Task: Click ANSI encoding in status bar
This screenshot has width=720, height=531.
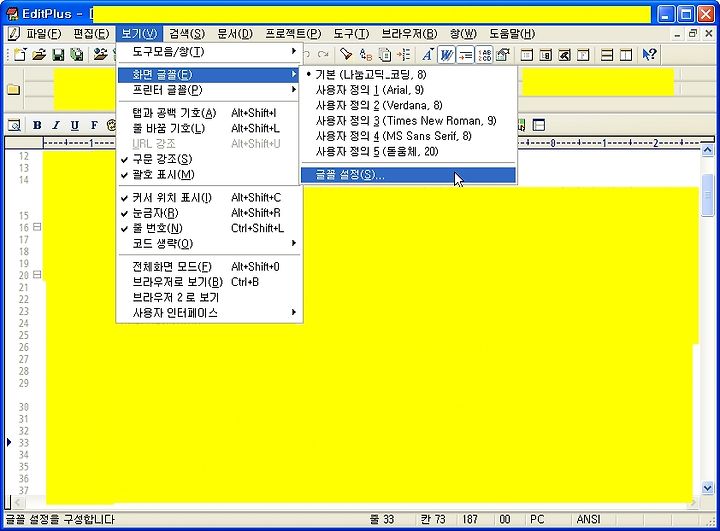Action: tap(588, 520)
